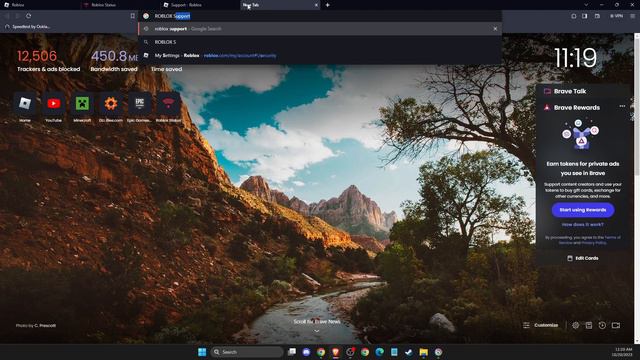Open Task View in taskbar

pos(292,352)
